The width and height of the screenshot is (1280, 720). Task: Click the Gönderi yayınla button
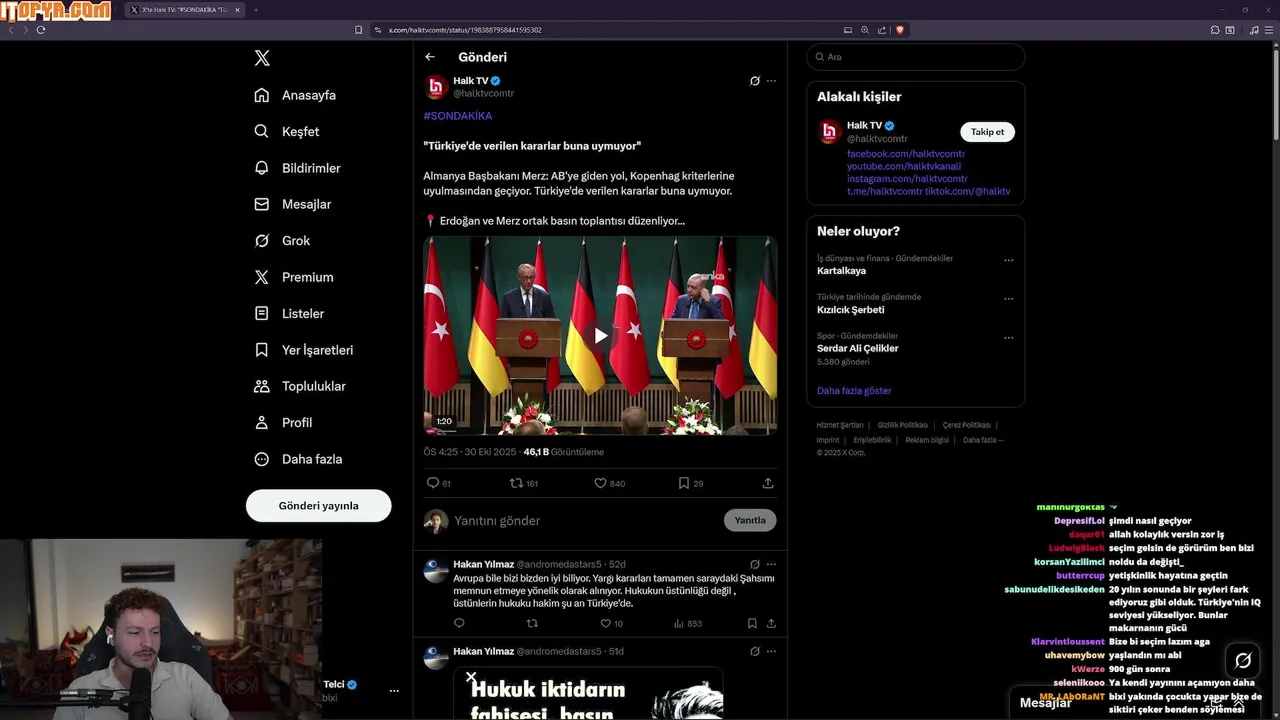318,505
